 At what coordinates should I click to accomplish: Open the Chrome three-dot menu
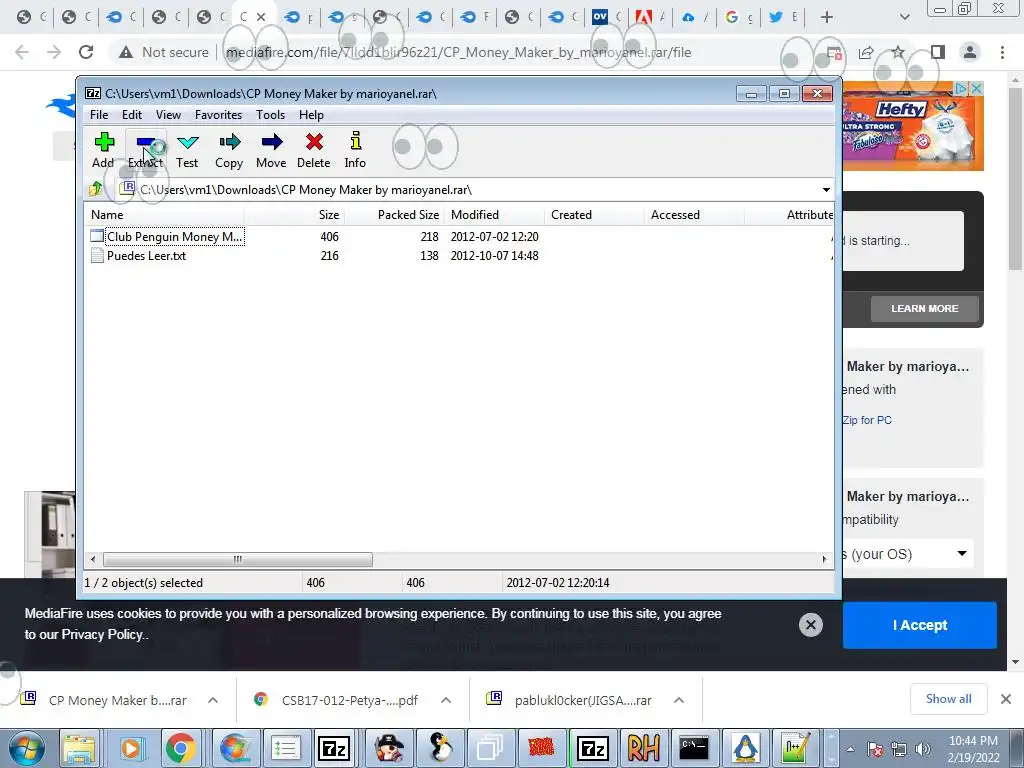pyautogui.click(x=1002, y=52)
